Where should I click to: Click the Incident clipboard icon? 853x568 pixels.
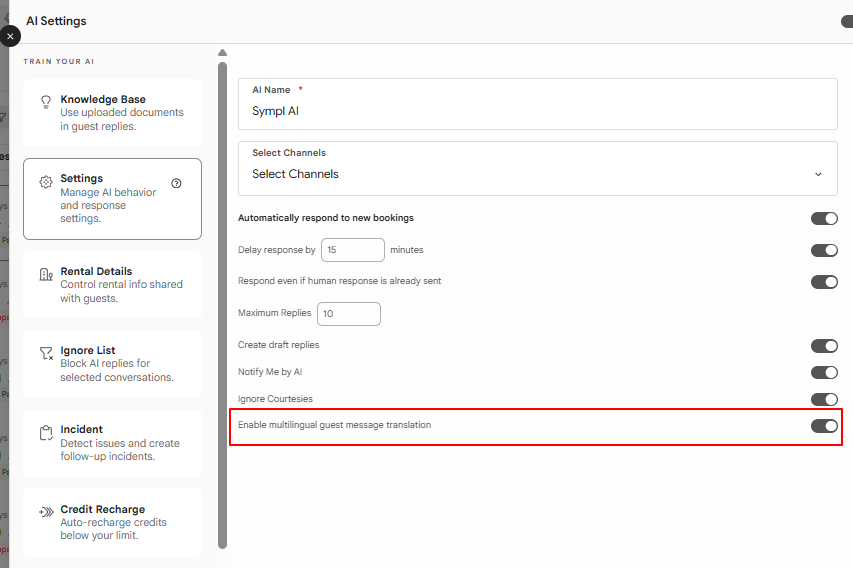click(x=46, y=433)
